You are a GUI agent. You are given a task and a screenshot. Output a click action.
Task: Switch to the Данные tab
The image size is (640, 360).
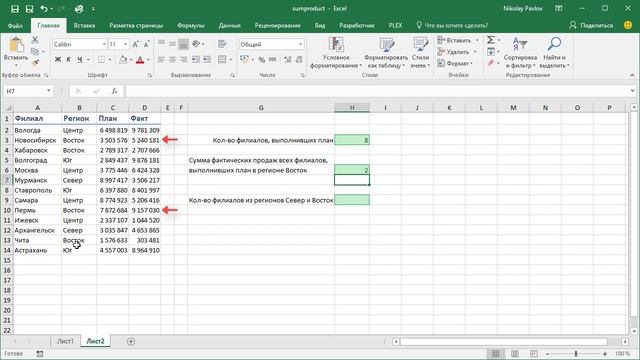pyautogui.click(x=229, y=25)
